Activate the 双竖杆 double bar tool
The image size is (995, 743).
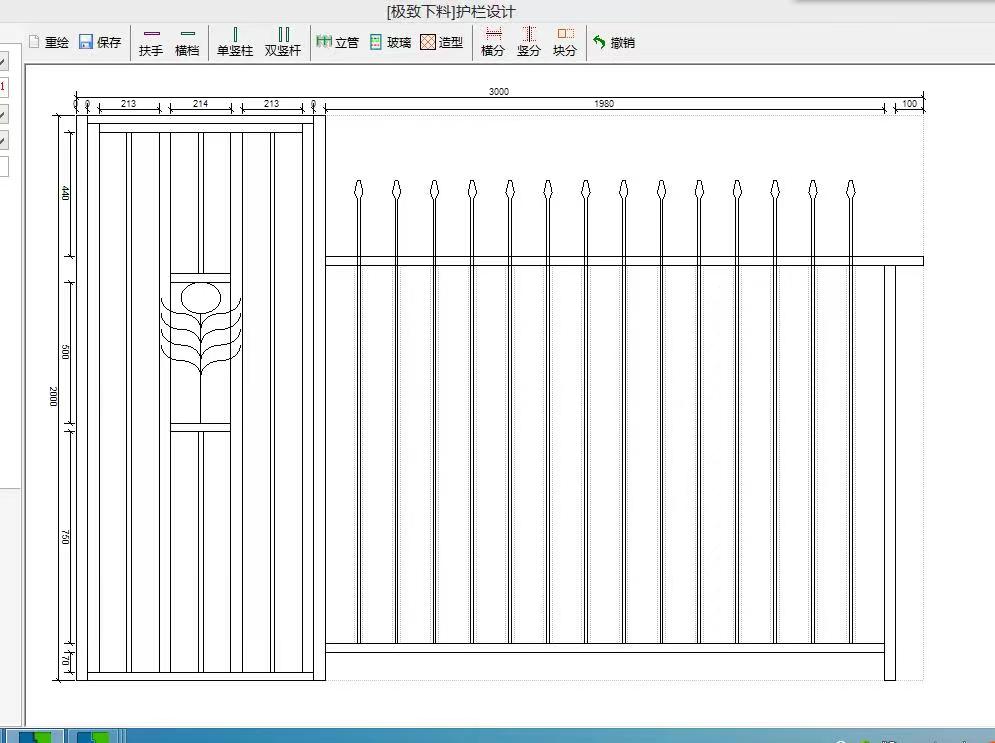coord(283,42)
